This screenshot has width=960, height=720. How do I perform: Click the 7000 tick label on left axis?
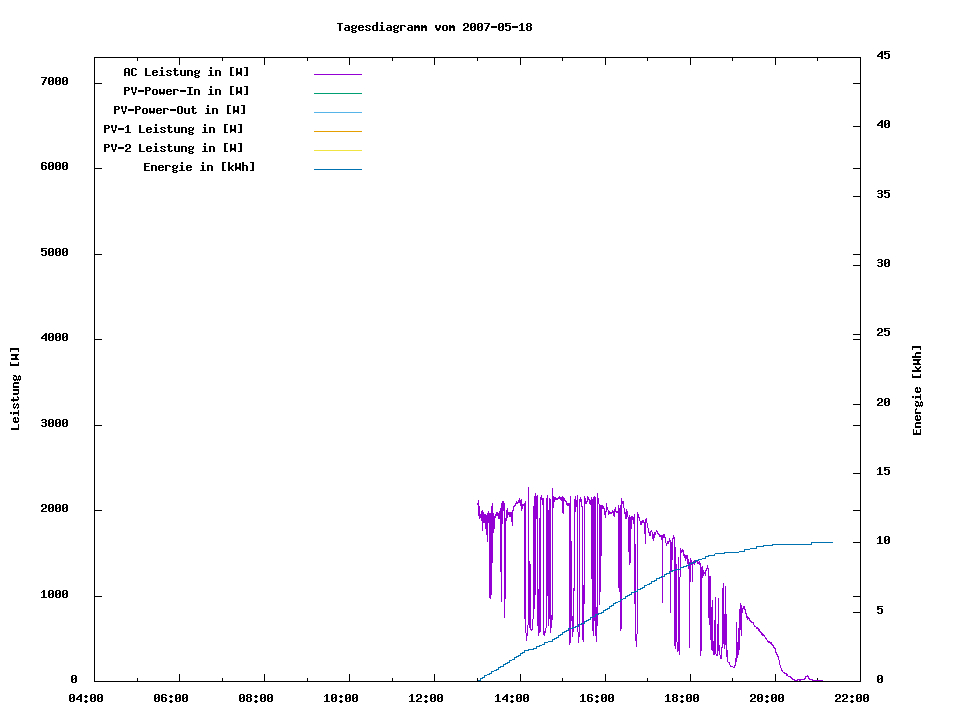click(x=54, y=81)
